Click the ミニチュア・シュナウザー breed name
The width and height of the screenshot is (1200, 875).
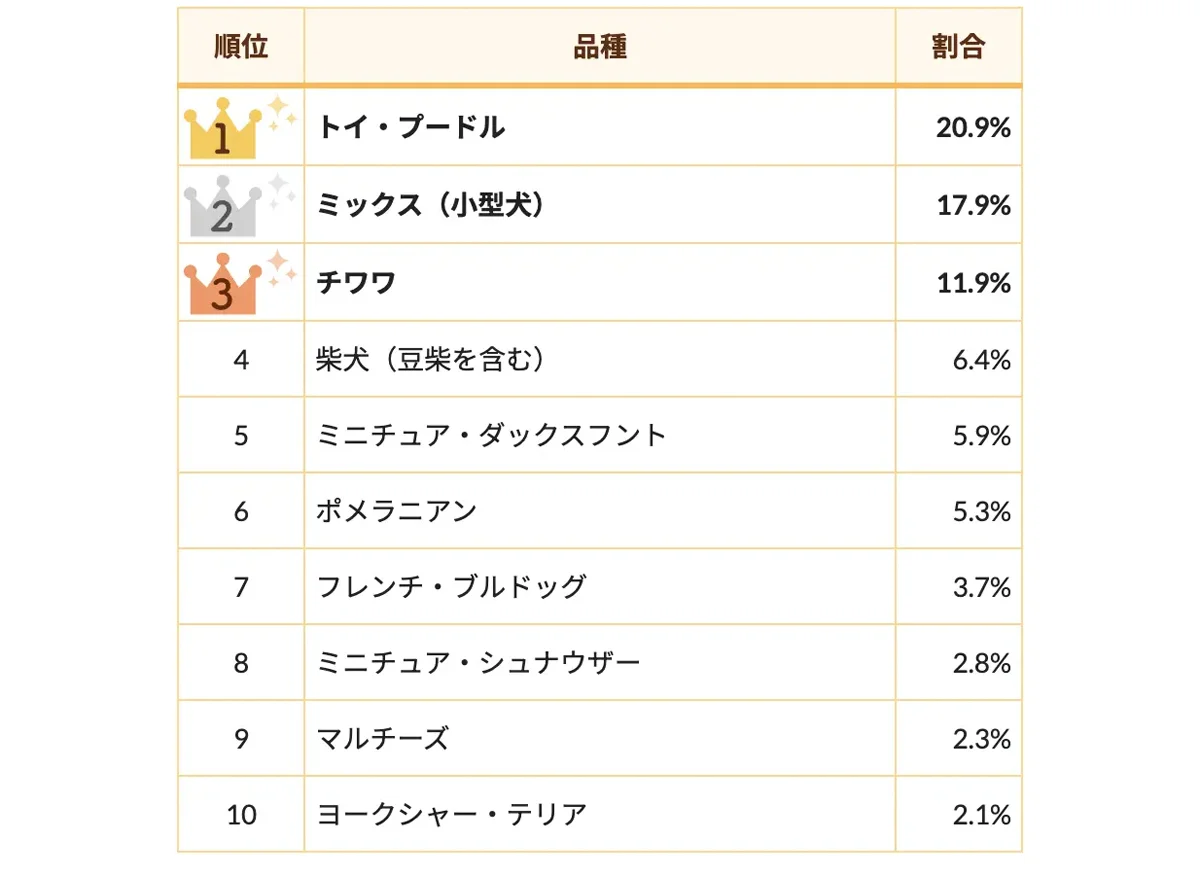(x=478, y=663)
